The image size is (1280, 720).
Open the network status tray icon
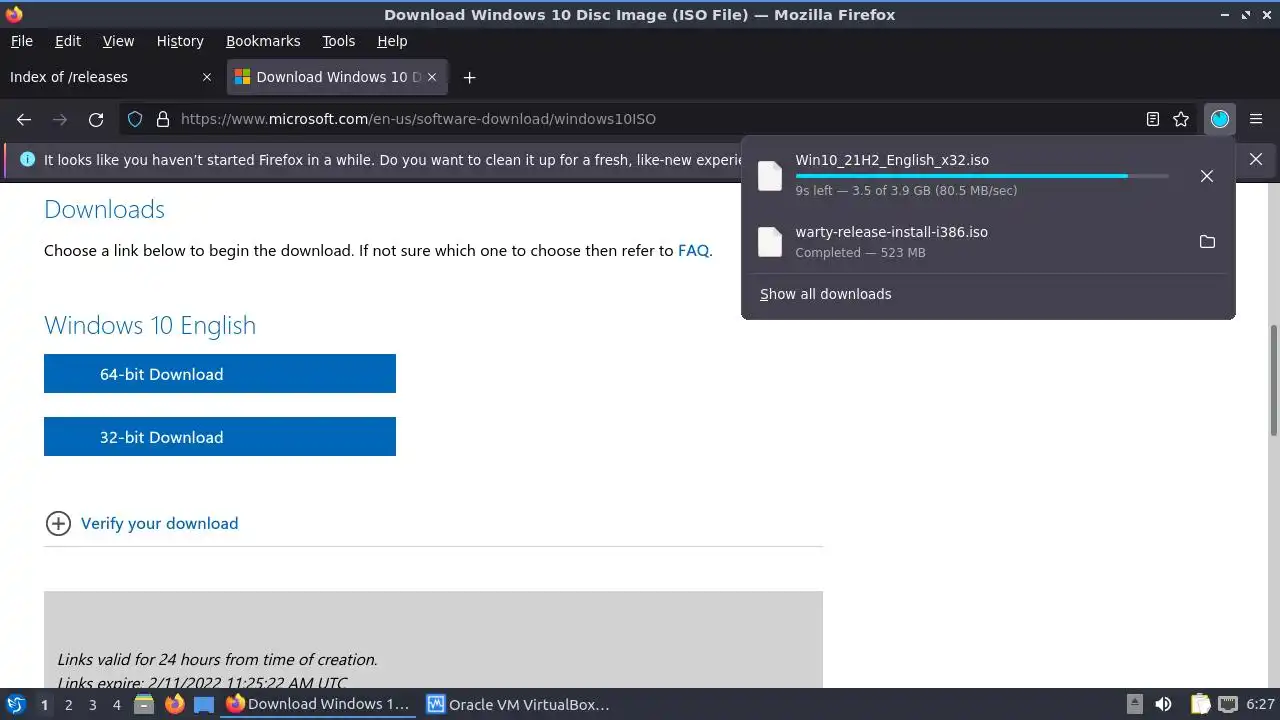click(1227, 704)
